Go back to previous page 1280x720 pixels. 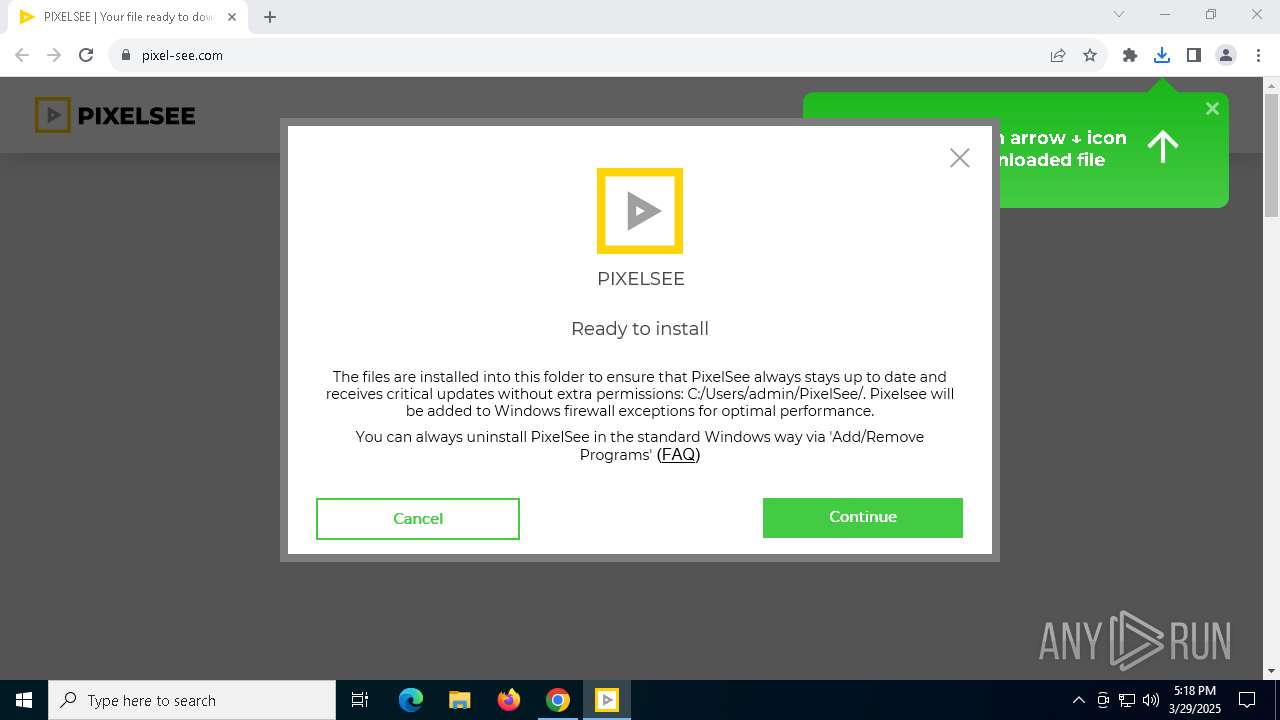pos(22,55)
